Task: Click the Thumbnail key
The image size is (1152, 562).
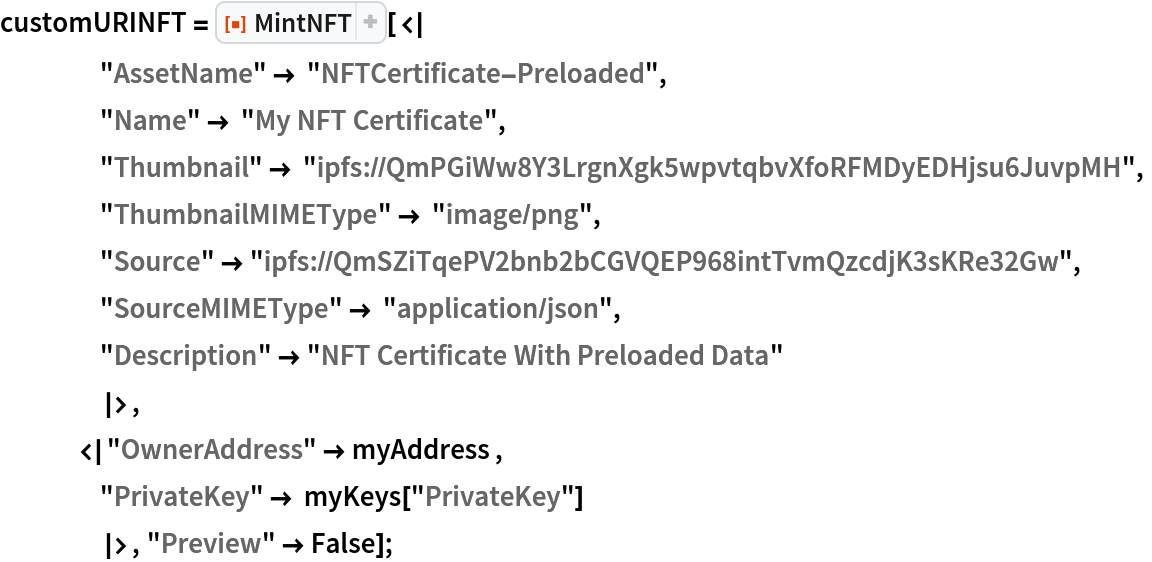Action: (181, 168)
